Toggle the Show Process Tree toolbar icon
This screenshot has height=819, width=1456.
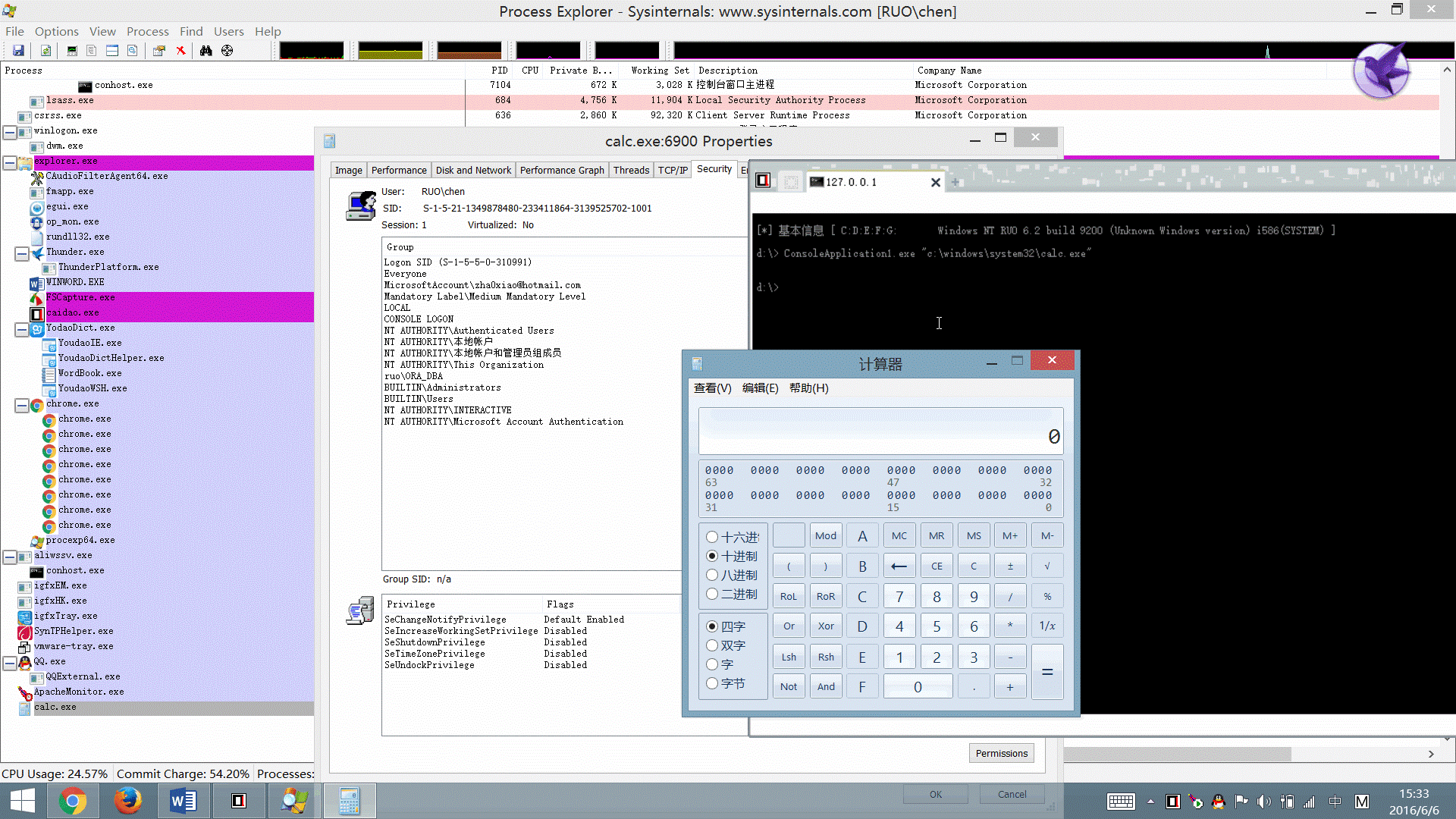click(91, 51)
